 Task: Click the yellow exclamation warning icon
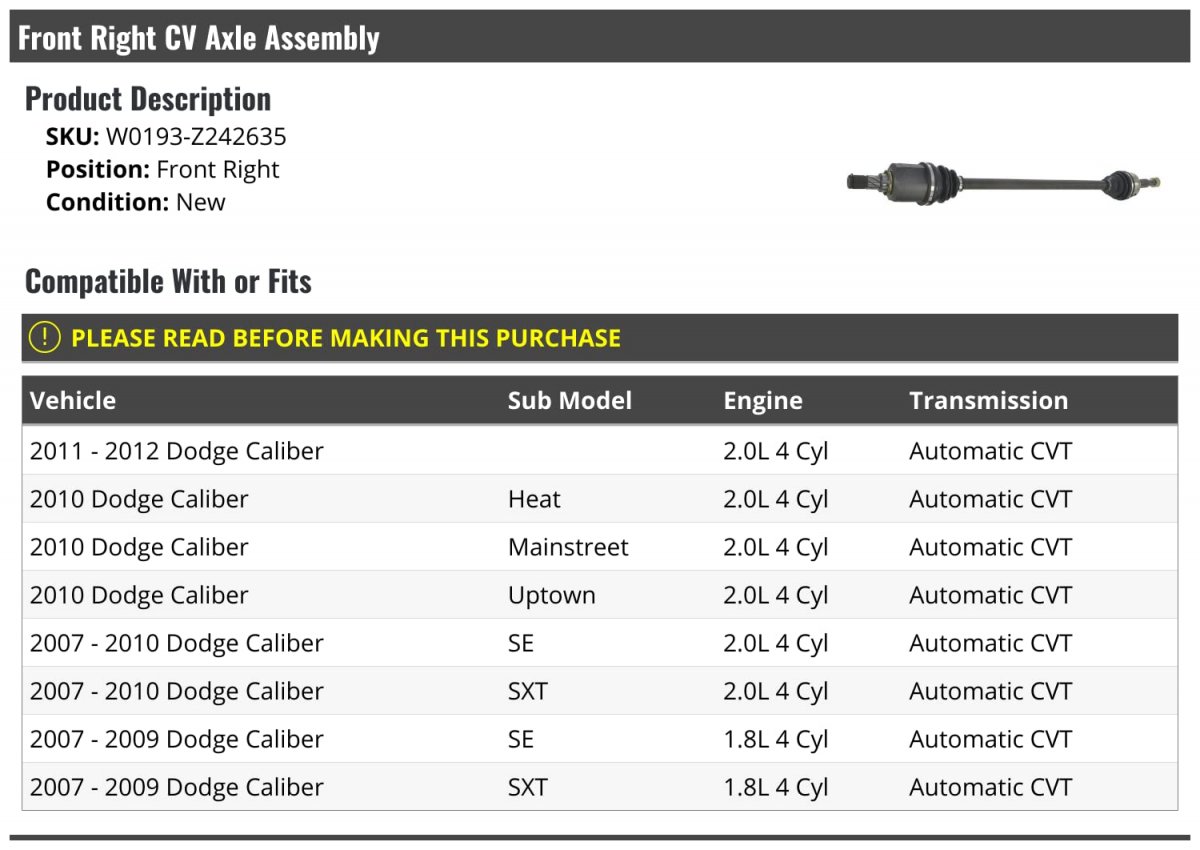[x=45, y=338]
